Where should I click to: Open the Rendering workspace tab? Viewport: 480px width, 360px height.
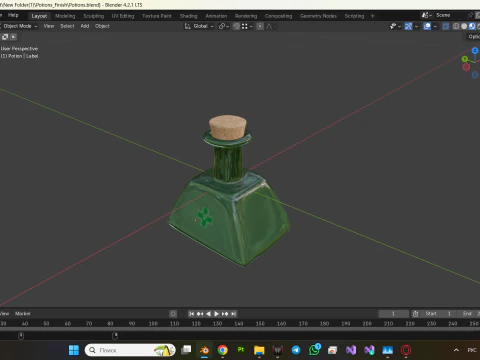(246, 16)
